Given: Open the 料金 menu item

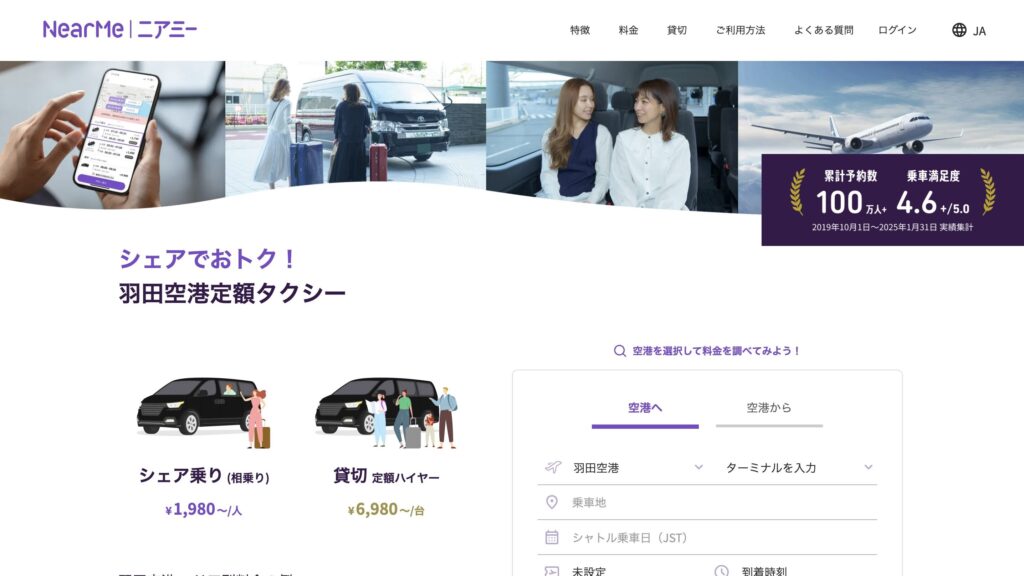Looking at the screenshot, I should click(x=628, y=30).
